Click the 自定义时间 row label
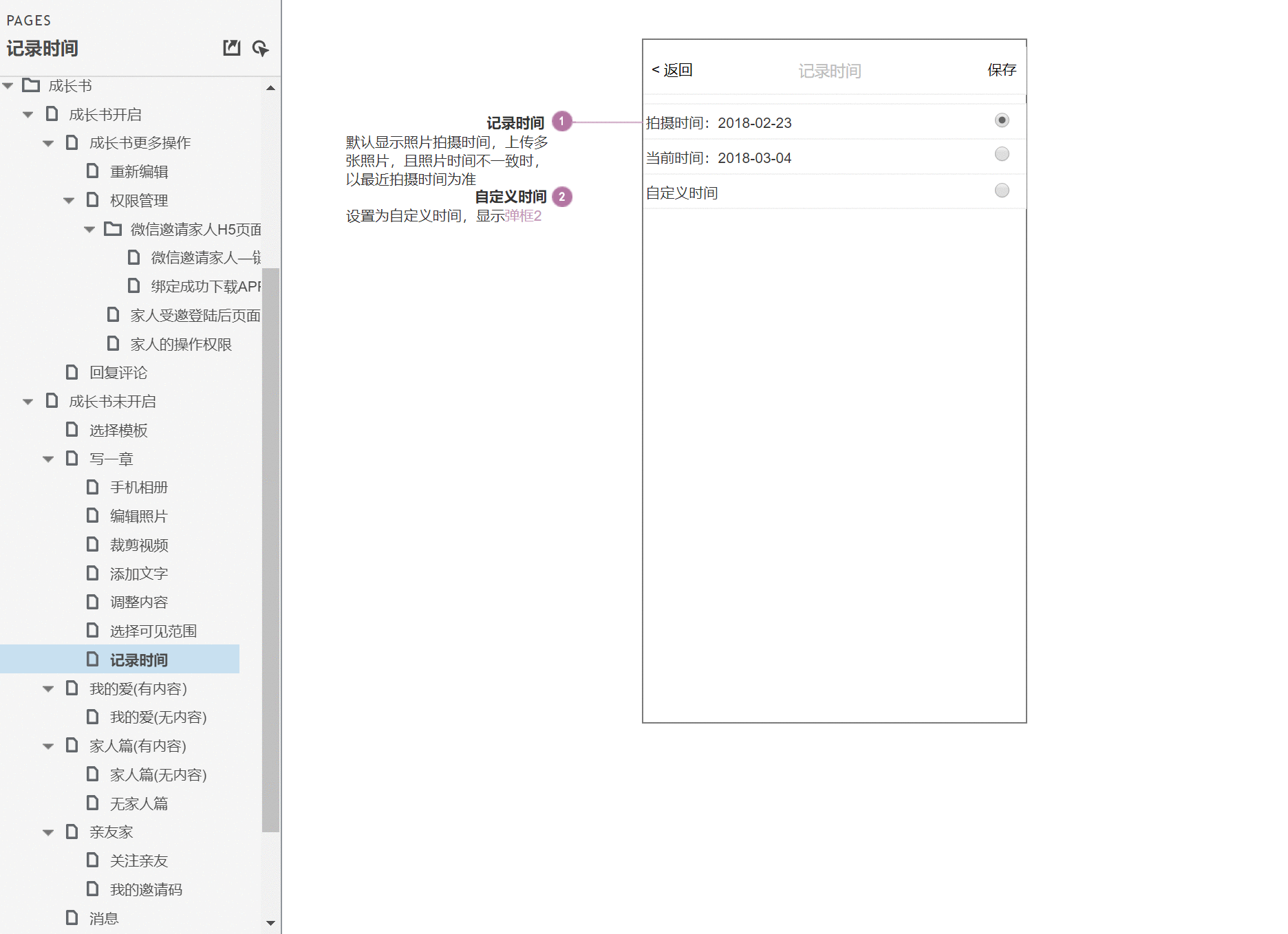 tap(682, 193)
